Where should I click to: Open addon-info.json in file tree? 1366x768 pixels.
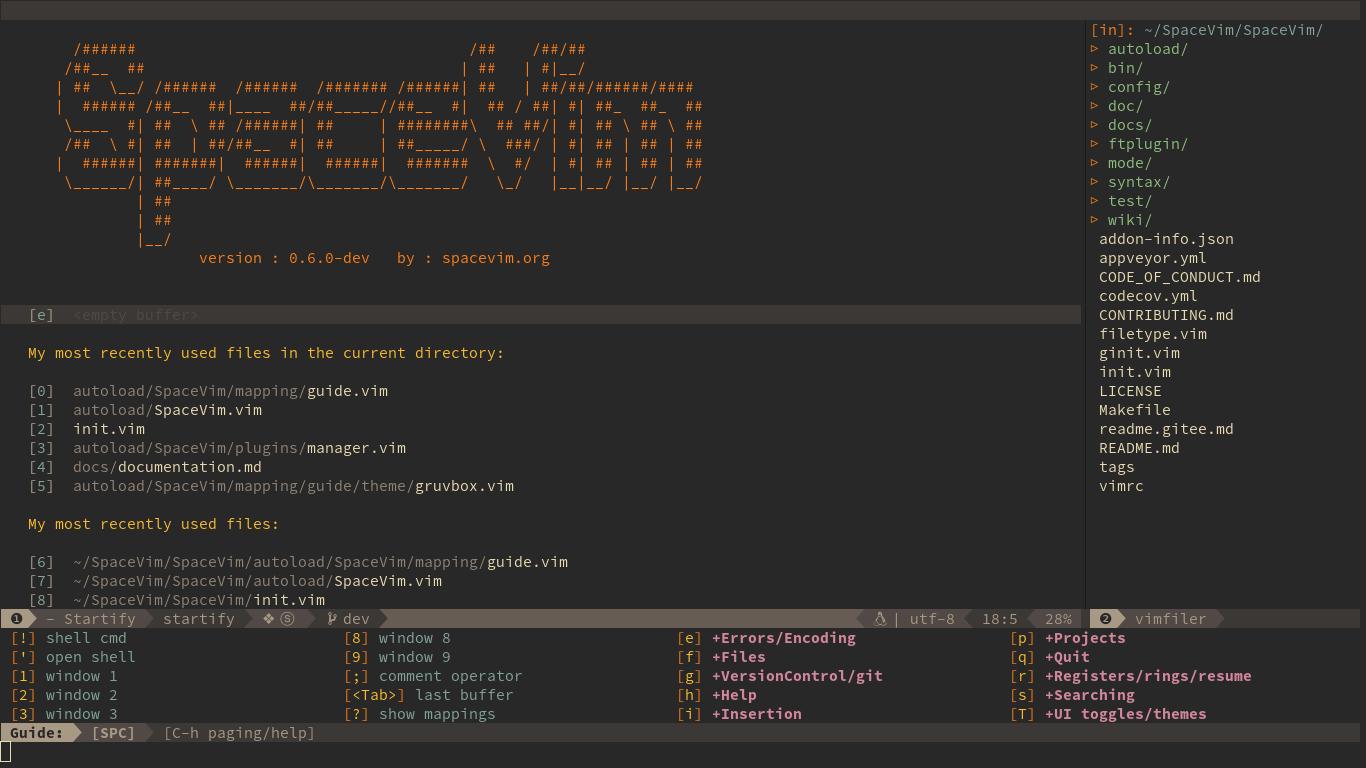(x=1166, y=239)
